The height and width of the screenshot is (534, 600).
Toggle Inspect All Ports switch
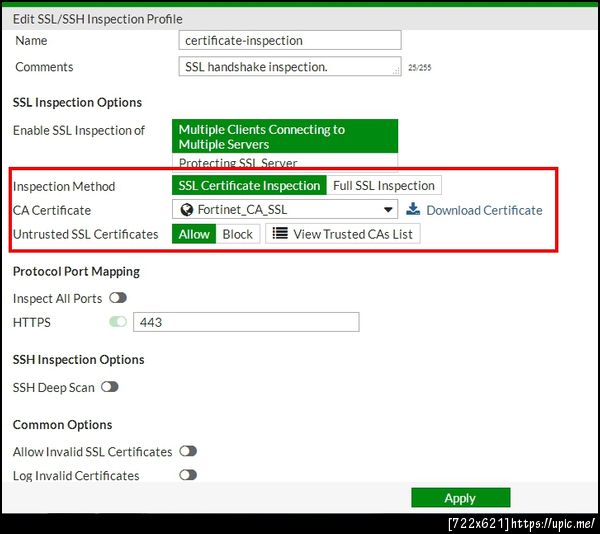pos(118,298)
